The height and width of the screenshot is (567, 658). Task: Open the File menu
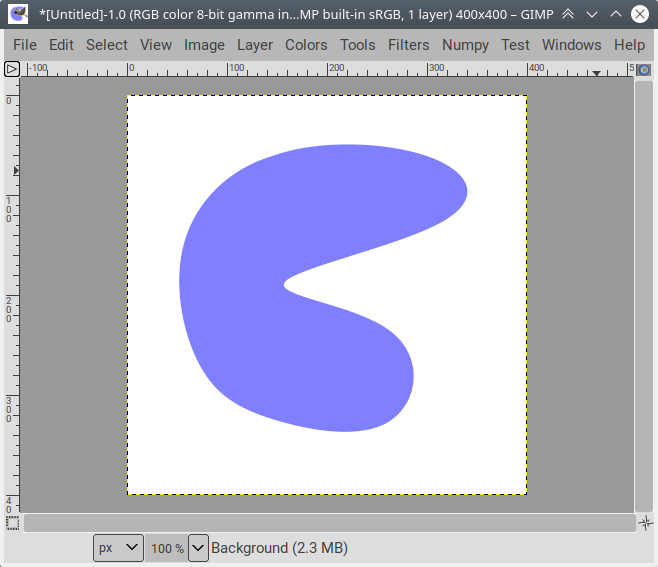point(25,45)
